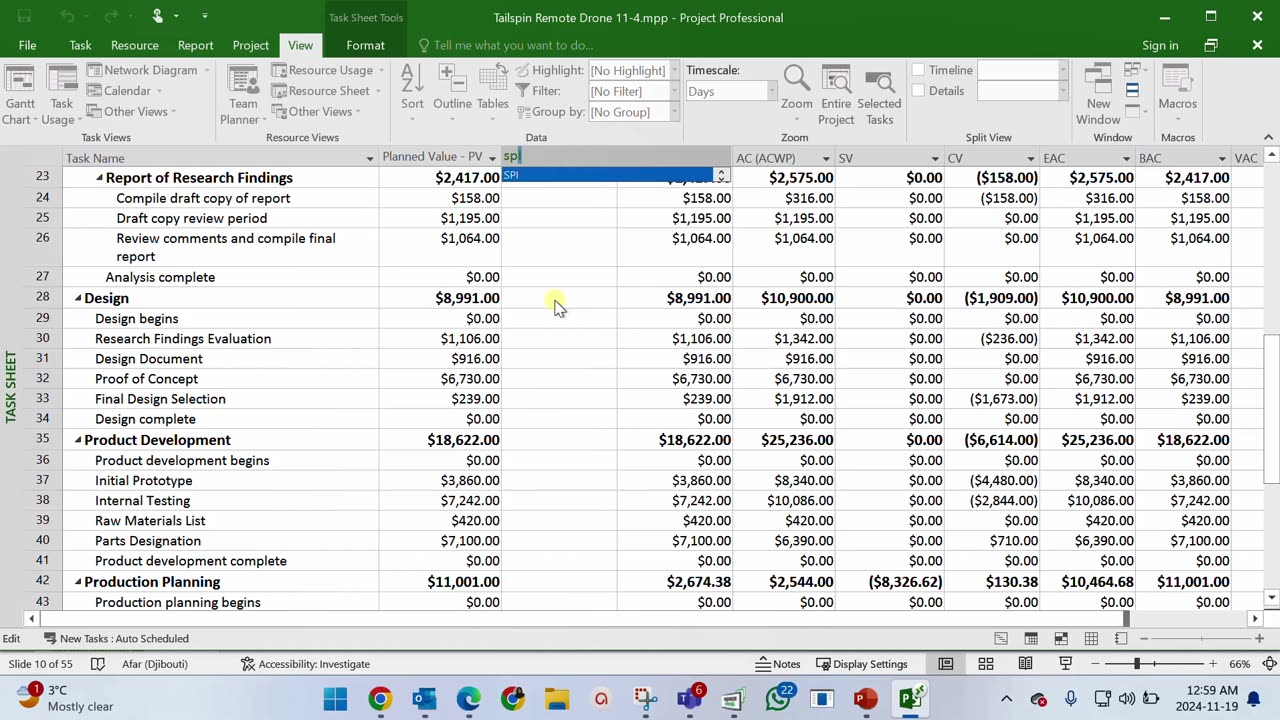Image resolution: width=1280 pixels, height=720 pixels.
Task: Select the SPI entry in the field list
Action: [x=609, y=175]
